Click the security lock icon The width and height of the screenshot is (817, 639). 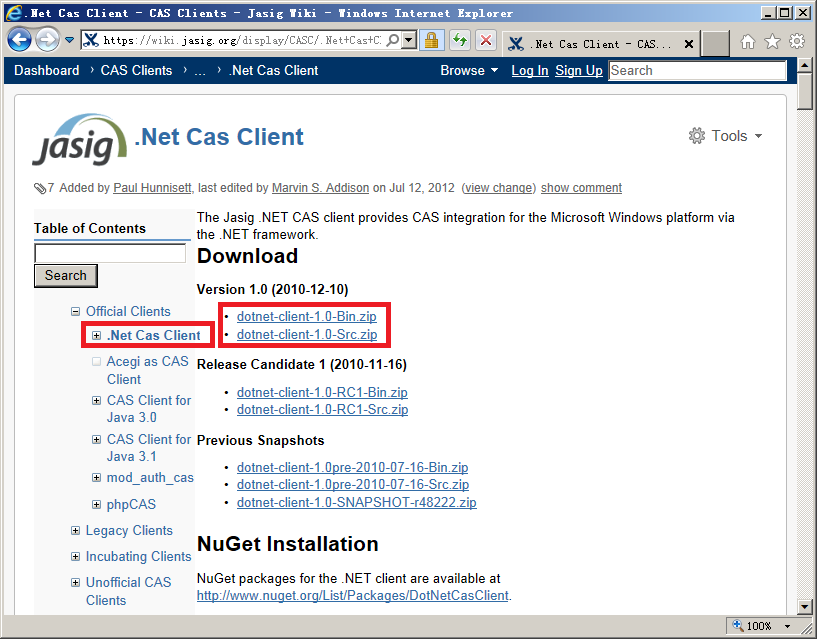[431, 40]
